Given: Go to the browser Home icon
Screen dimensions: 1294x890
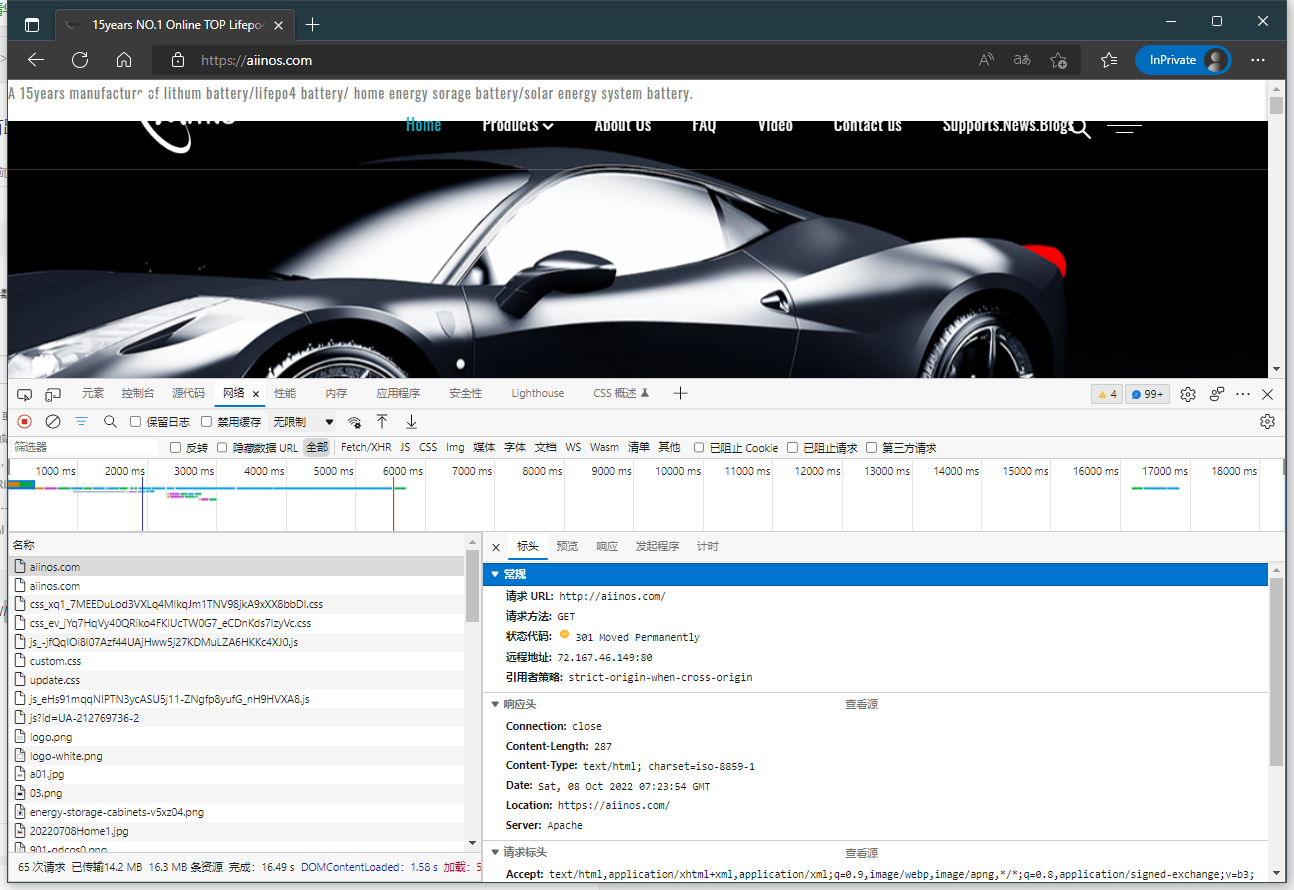Looking at the screenshot, I should [x=124, y=60].
